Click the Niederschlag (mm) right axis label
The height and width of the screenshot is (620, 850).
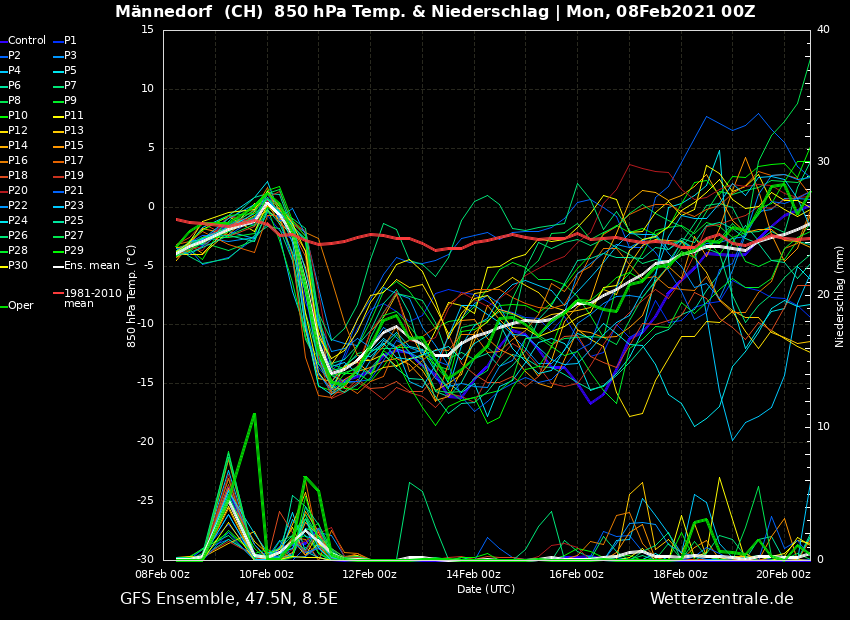point(840,296)
